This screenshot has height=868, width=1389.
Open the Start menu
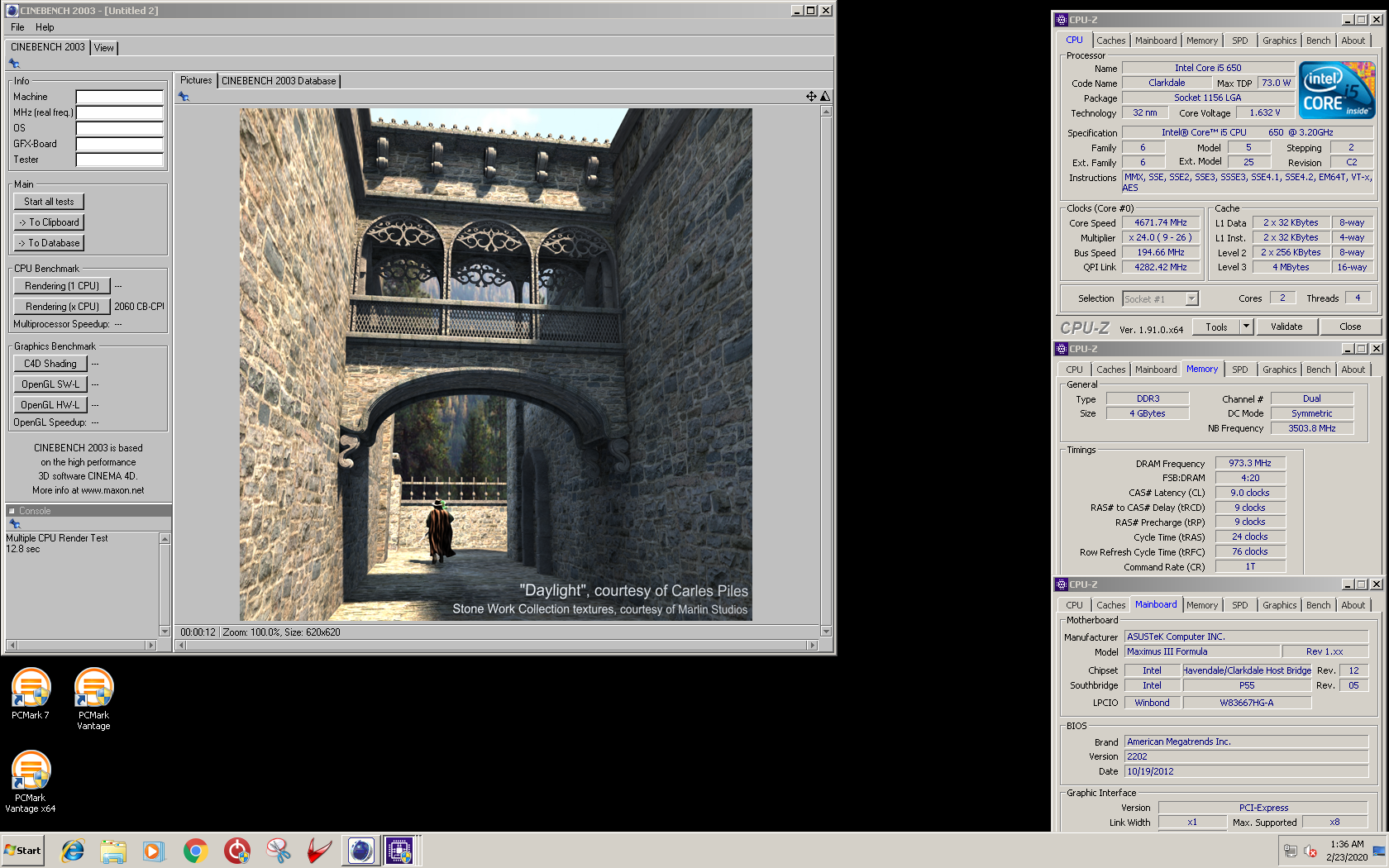(x=22, y=851)
